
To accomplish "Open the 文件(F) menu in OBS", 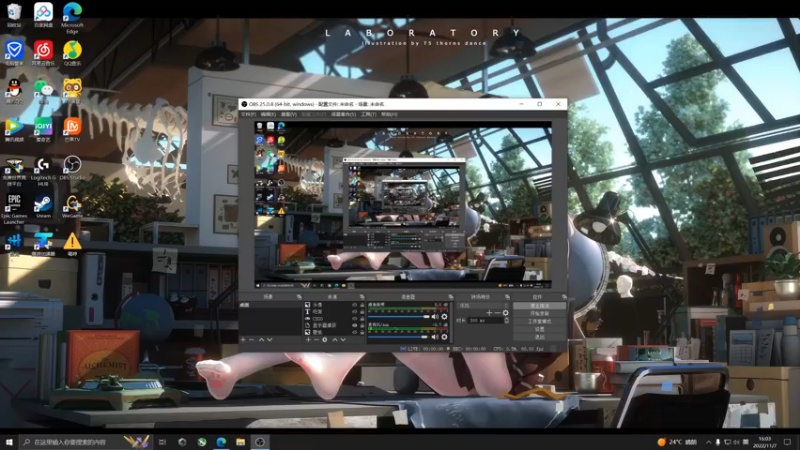I will (x=248, y=114).
